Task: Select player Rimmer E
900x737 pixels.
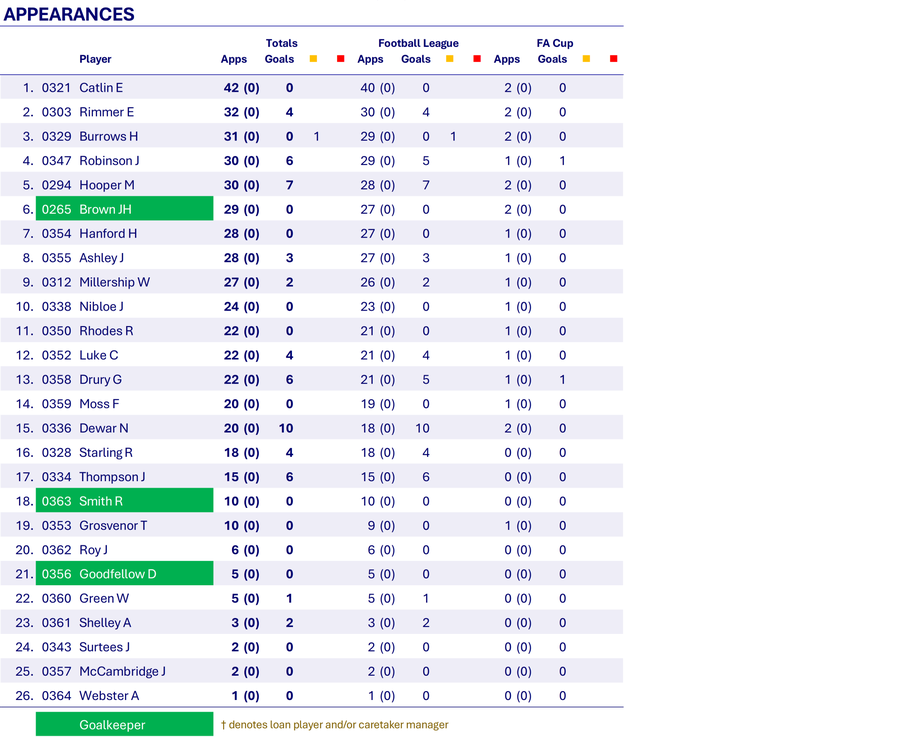Action: pos(106,112)
